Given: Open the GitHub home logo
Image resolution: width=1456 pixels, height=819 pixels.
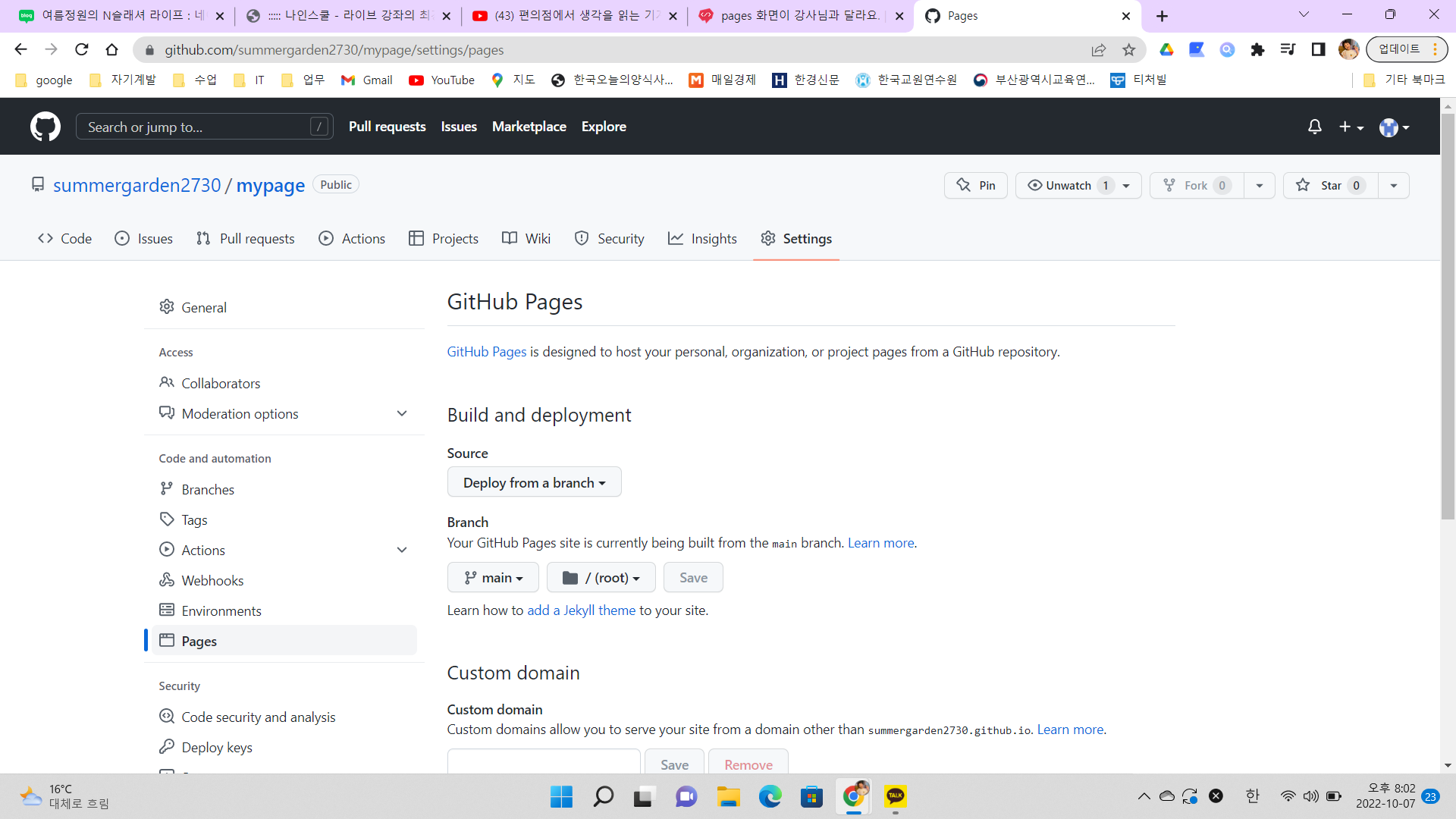Looking at the screenshot, I should (45, 127).
